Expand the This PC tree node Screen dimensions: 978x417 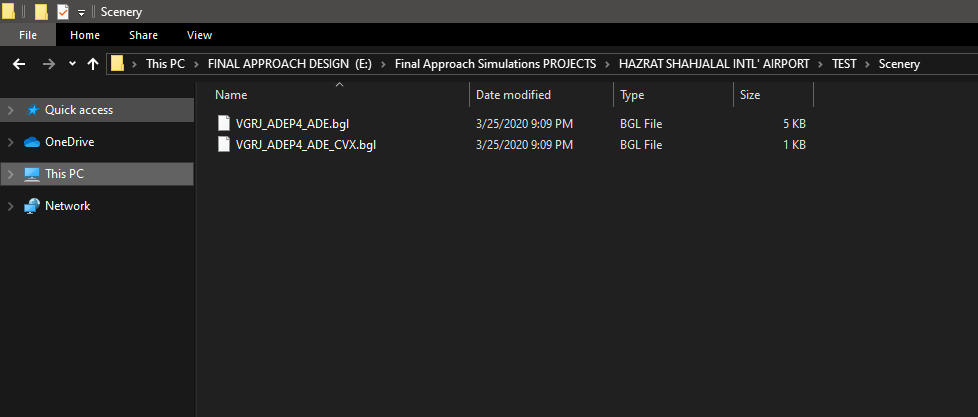point(10,174)
